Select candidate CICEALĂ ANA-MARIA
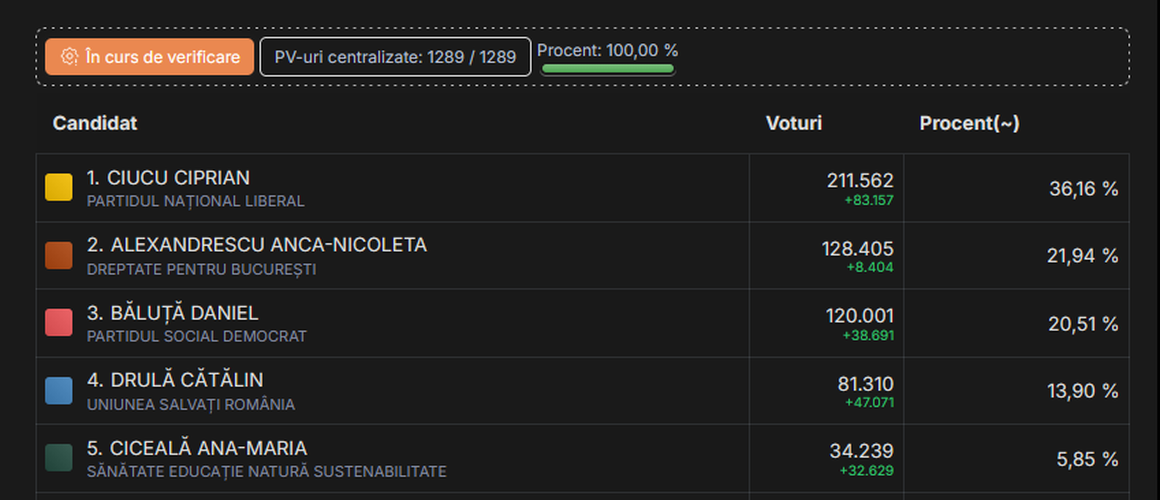This screenshot has width=1160, height=500. [197, 448]
